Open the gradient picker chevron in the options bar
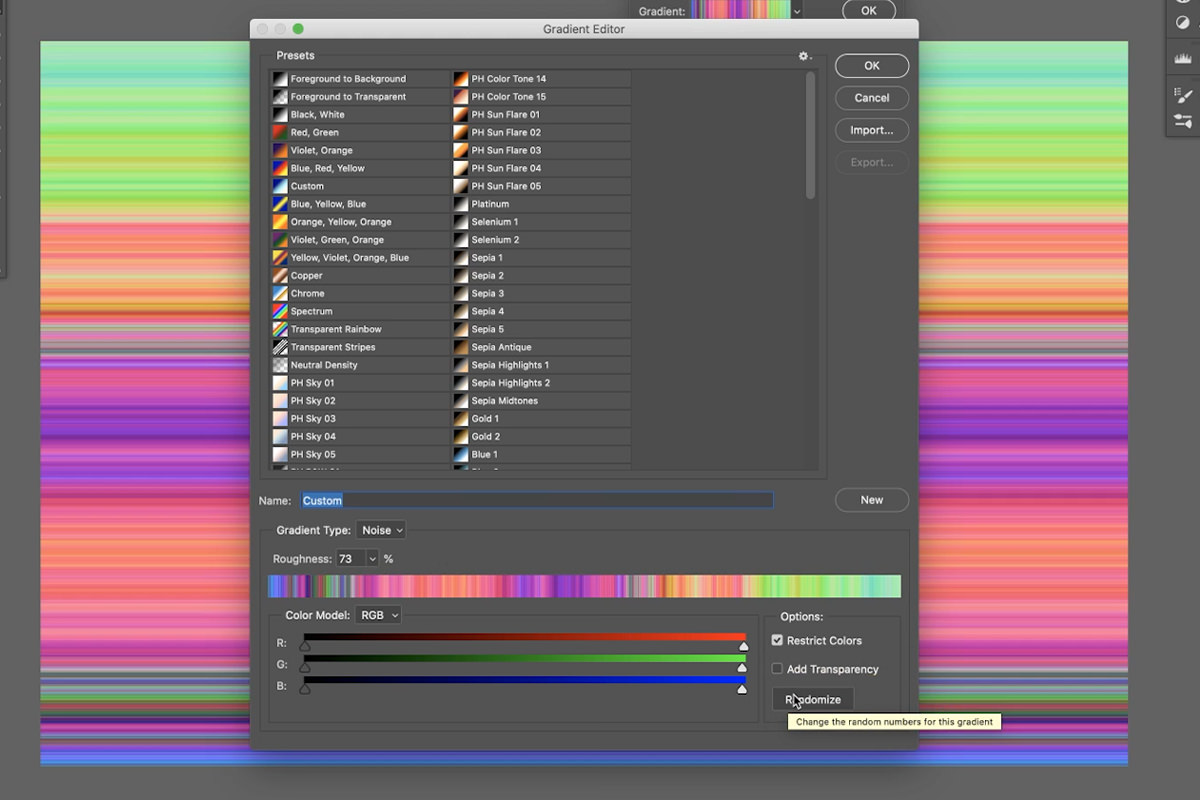This screenshot has width=1200, height=800. [795, 10]
